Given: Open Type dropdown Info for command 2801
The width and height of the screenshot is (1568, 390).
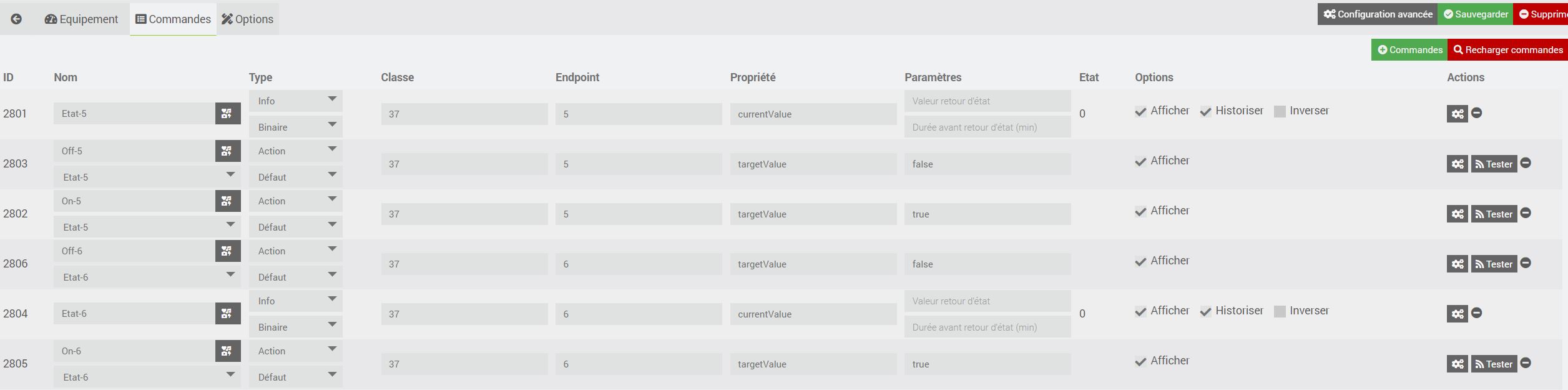Looking at the screenshot, I should [x=295, y=101].
